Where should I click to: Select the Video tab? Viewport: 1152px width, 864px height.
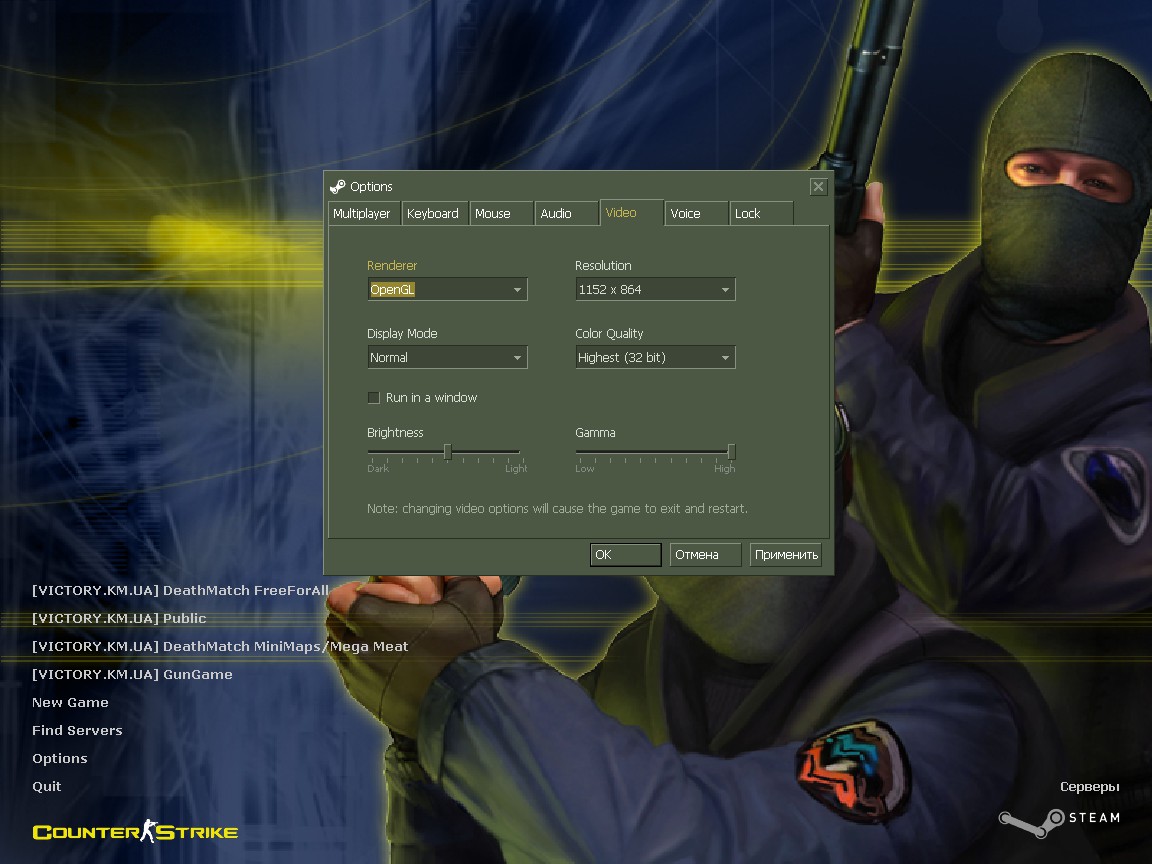[x=632, y=213]
